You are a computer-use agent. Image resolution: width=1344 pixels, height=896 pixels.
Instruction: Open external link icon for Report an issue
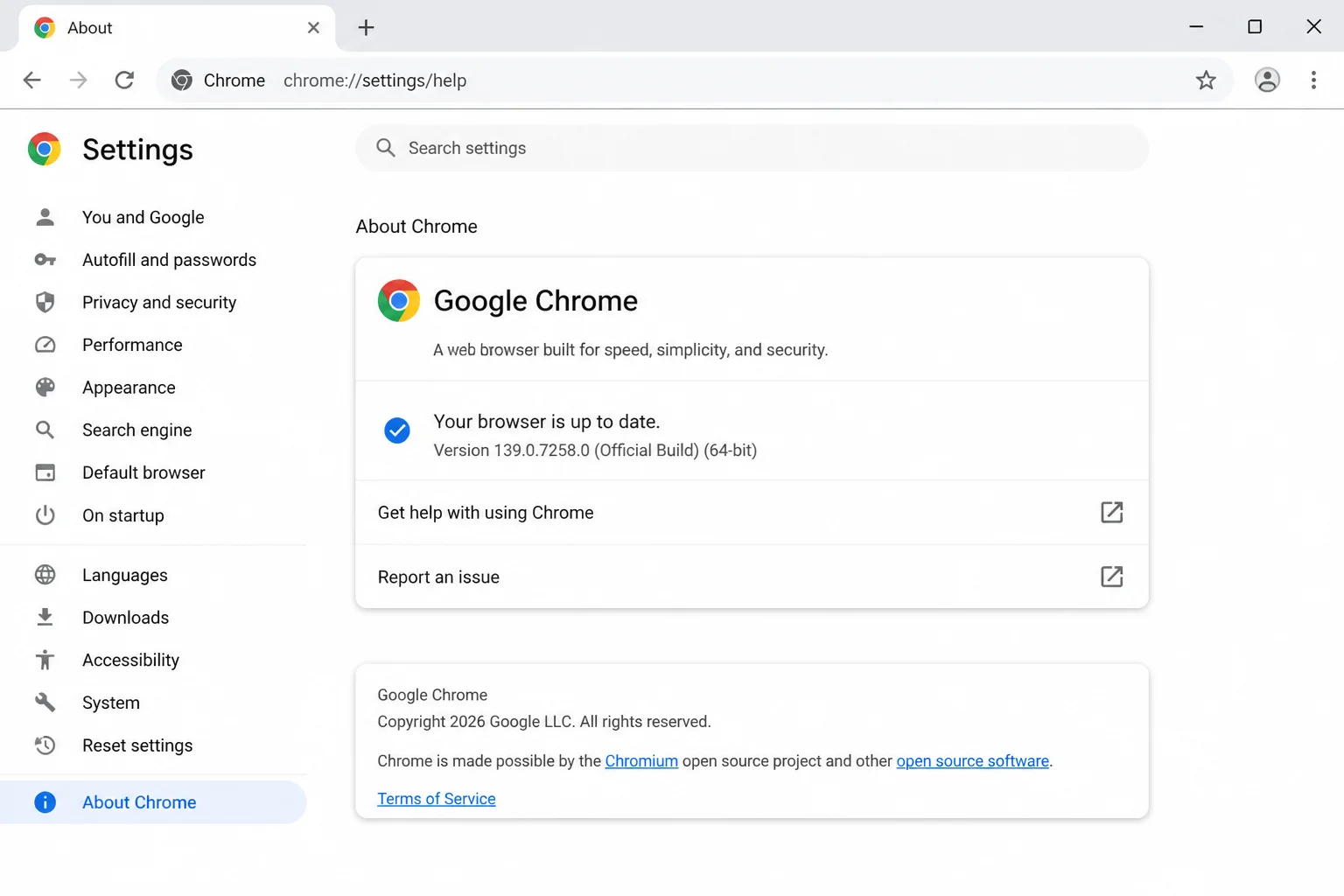pyautogui.click(x=1111, y=577)
